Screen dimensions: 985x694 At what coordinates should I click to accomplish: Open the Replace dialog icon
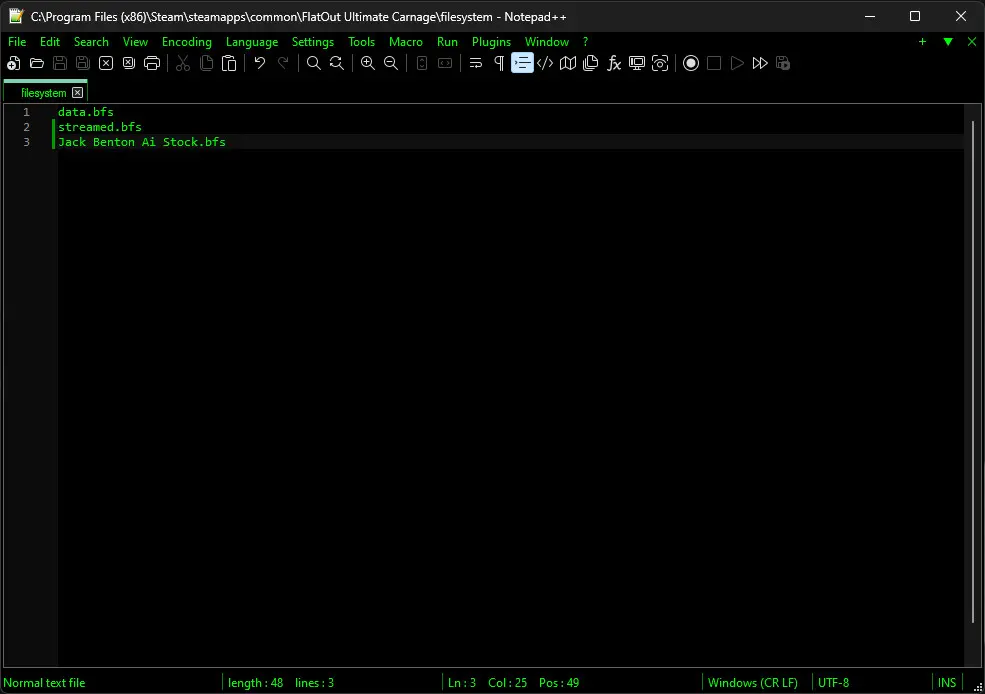click(337, 63)
